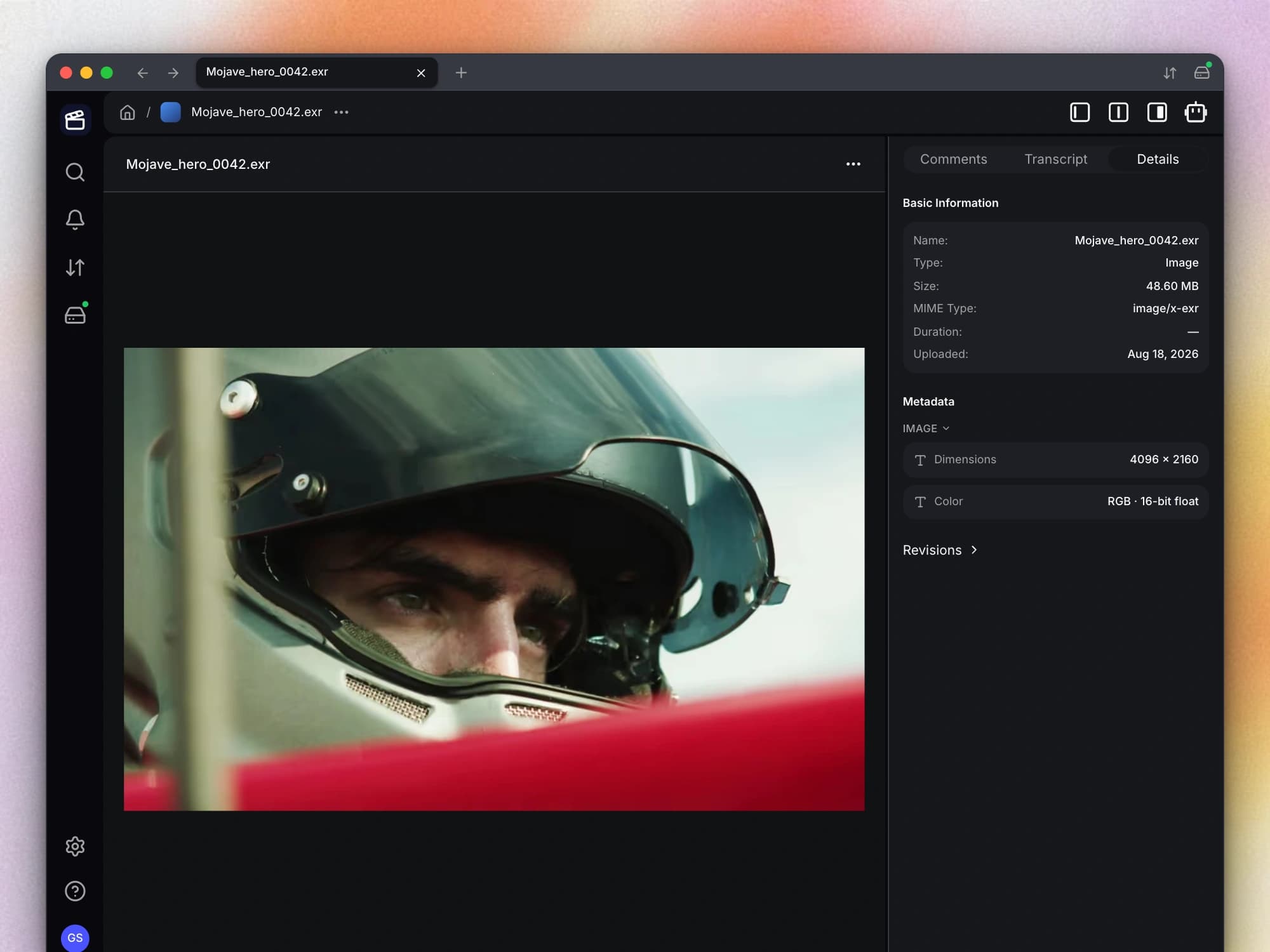Go to home via breadcrumb house icon
1270x952 pixels.
128,112
